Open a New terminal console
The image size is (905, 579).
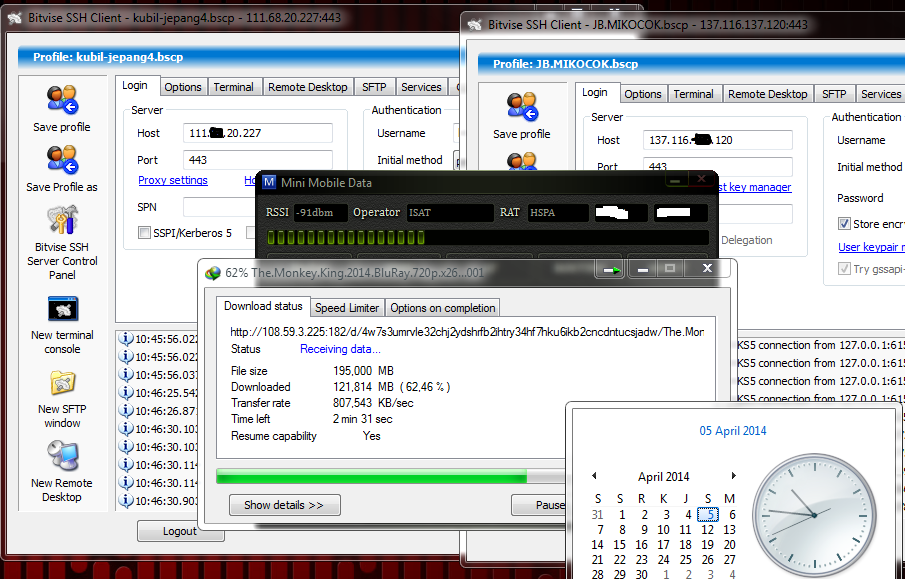(62, 310)
